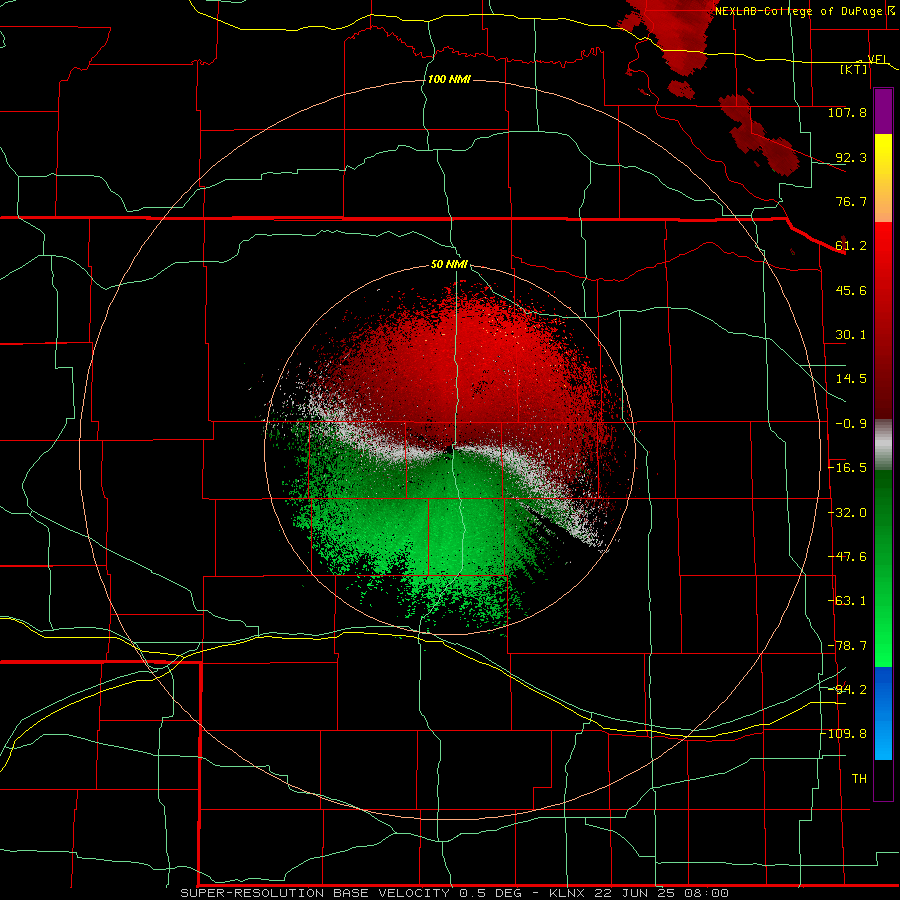900x900 pixels.
Task: Click the KLNX station identifier in caption
Action: point(569,893)
